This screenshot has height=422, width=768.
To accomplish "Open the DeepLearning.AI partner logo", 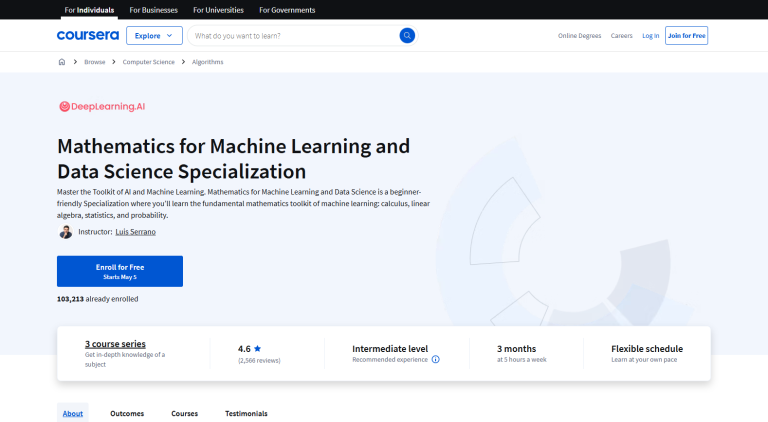I will coord(102,106).
